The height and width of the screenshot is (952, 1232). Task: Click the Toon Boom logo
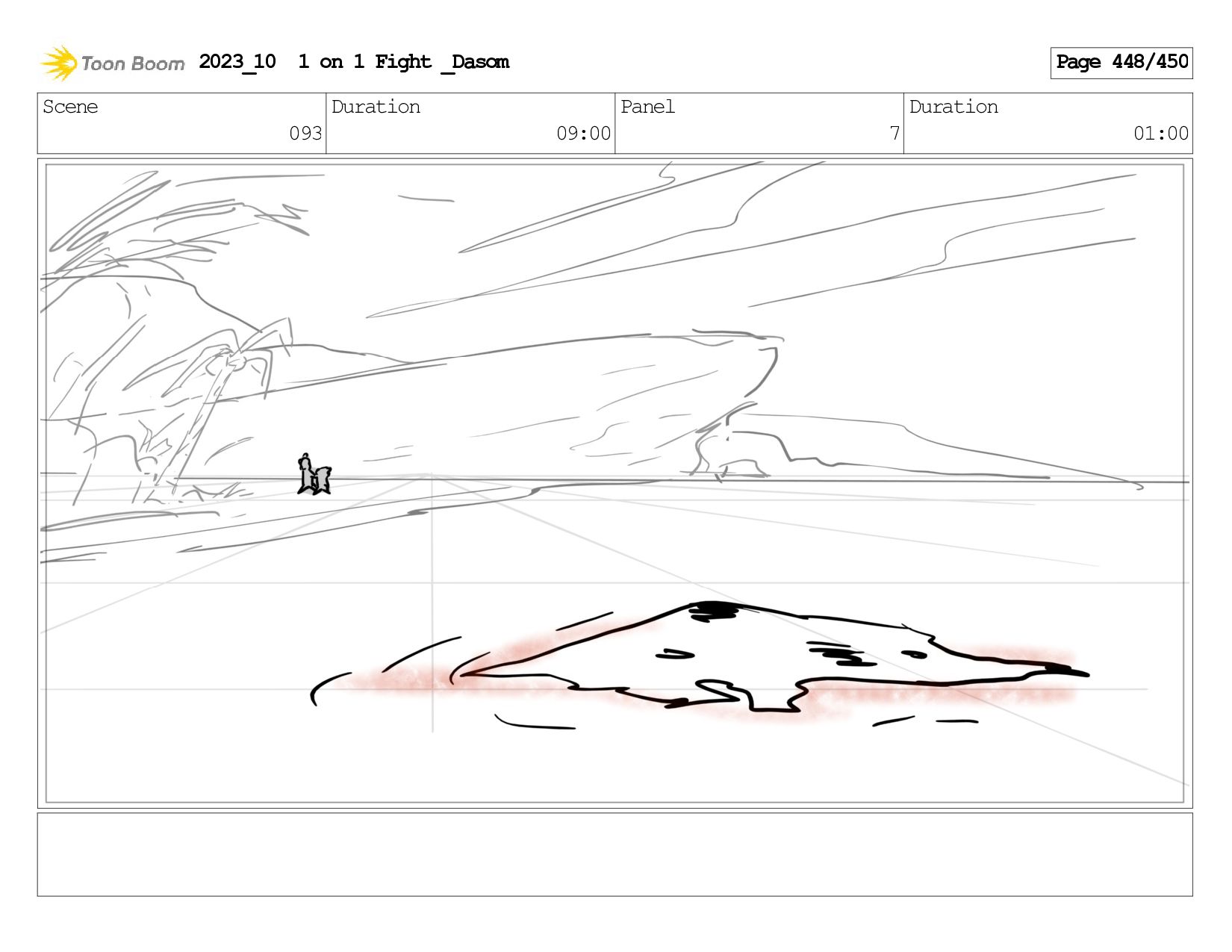click(112, 63)
